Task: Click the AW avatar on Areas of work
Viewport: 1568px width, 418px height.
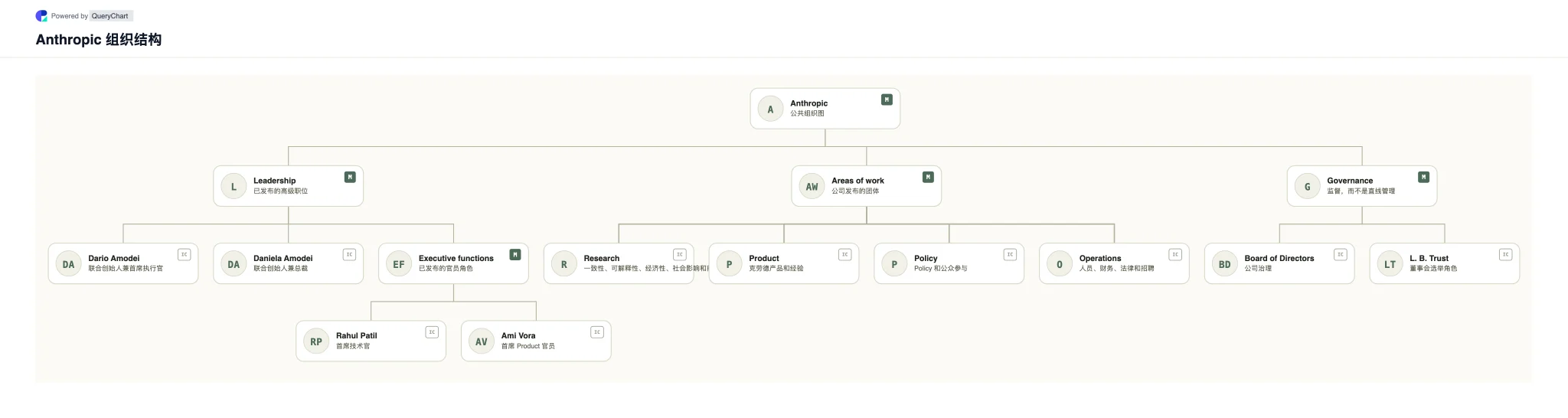Action: (812, 187)
